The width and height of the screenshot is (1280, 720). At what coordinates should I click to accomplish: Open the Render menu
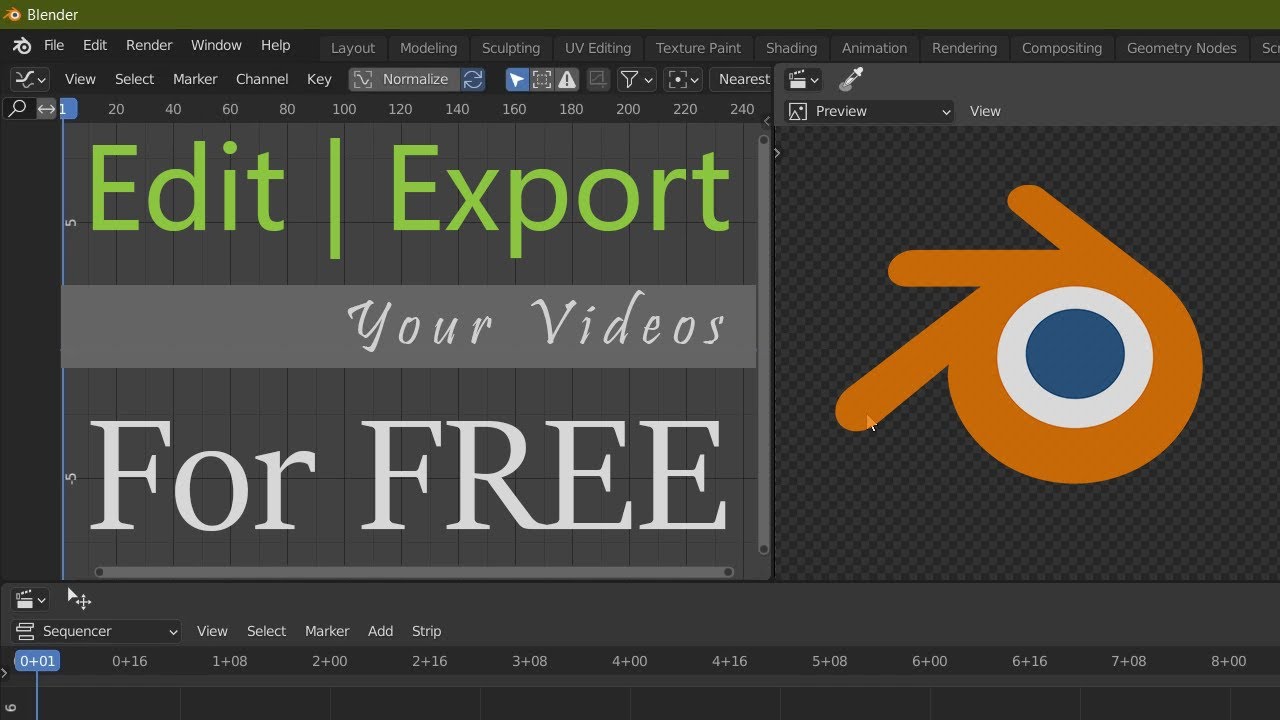[149, 45]
